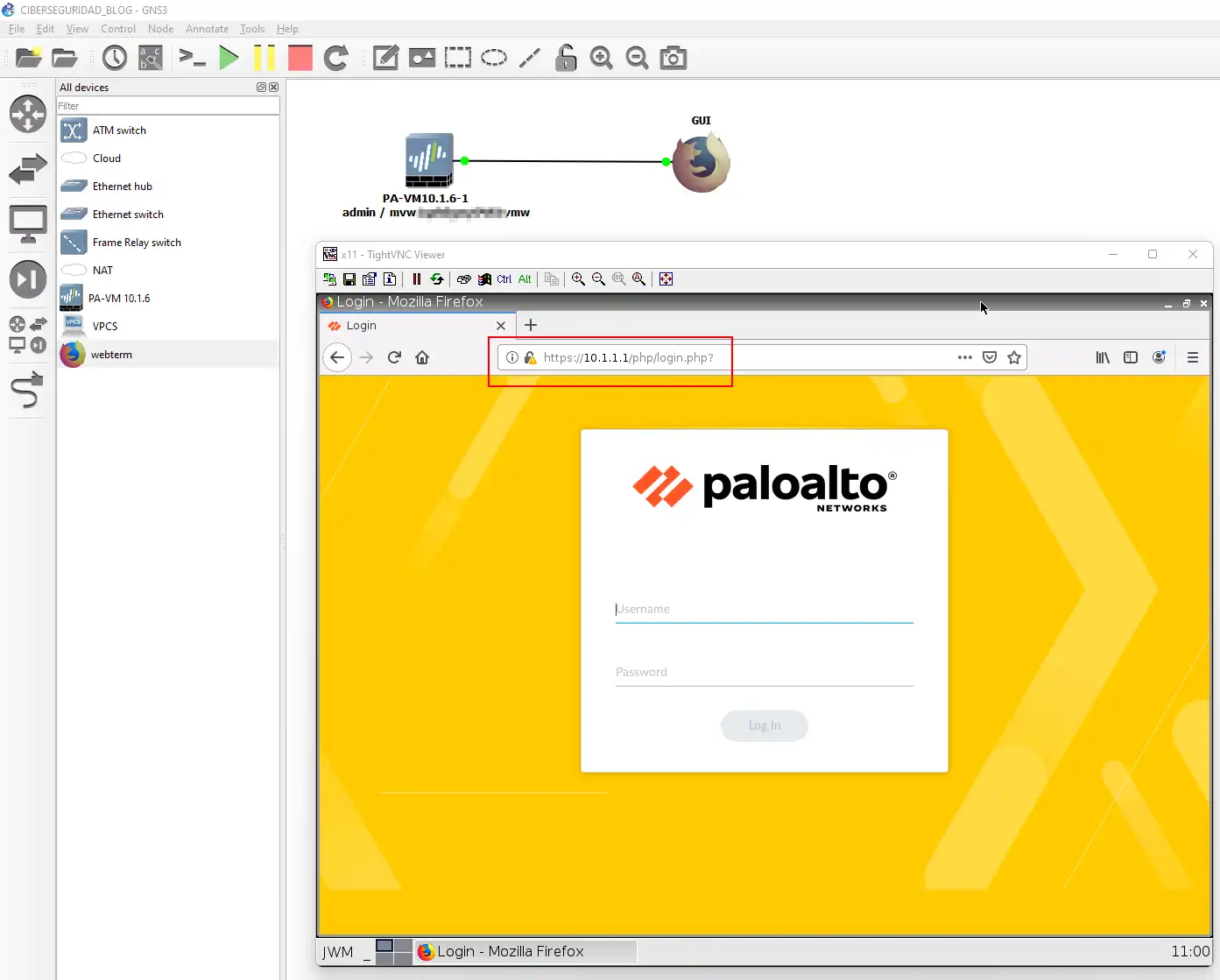Open the snapshot manager clock icon
Viewport: 1220px width, 980px height.
click(115, 58)
